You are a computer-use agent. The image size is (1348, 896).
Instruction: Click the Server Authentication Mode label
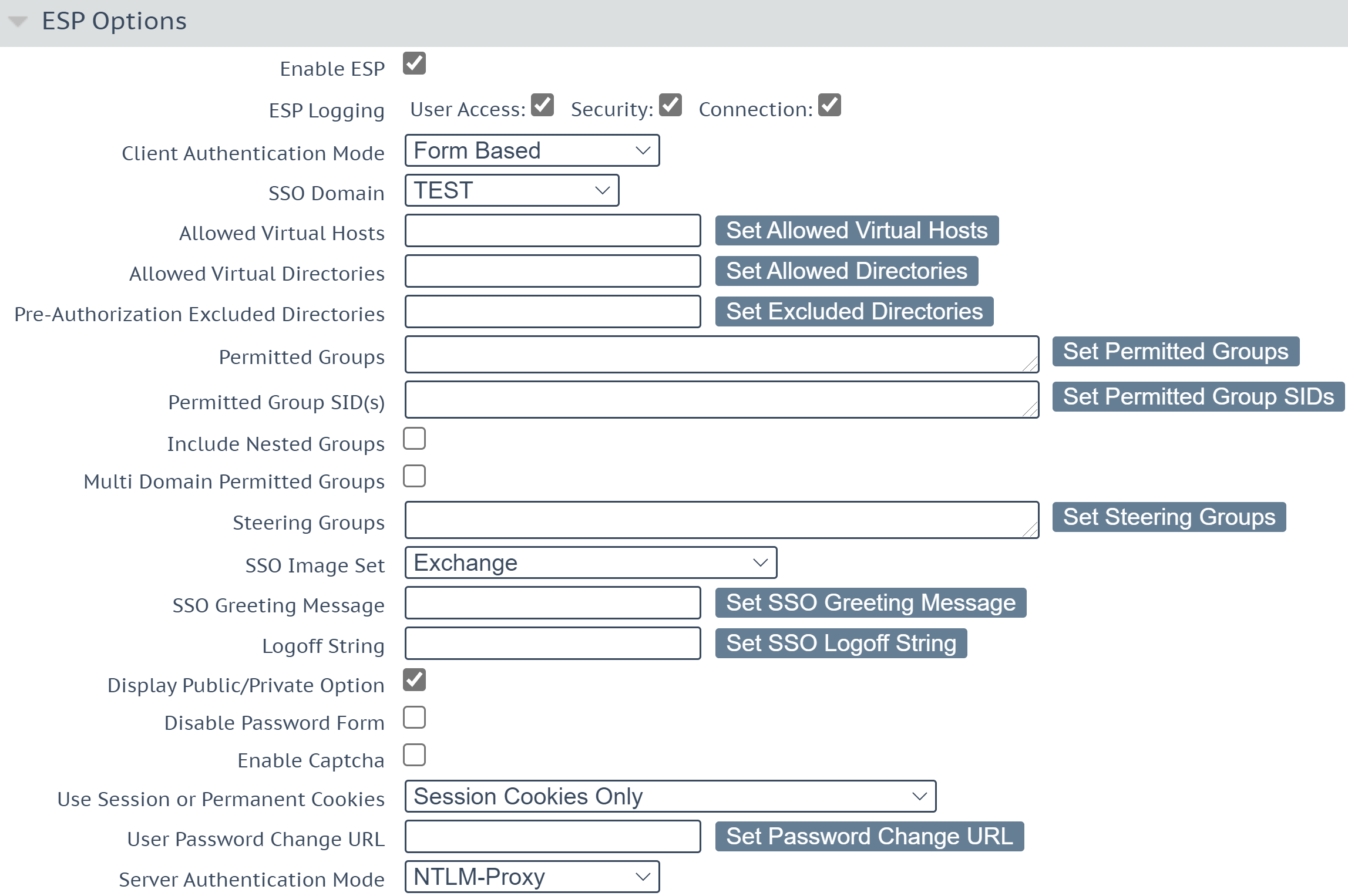click(x=252, y=880)
